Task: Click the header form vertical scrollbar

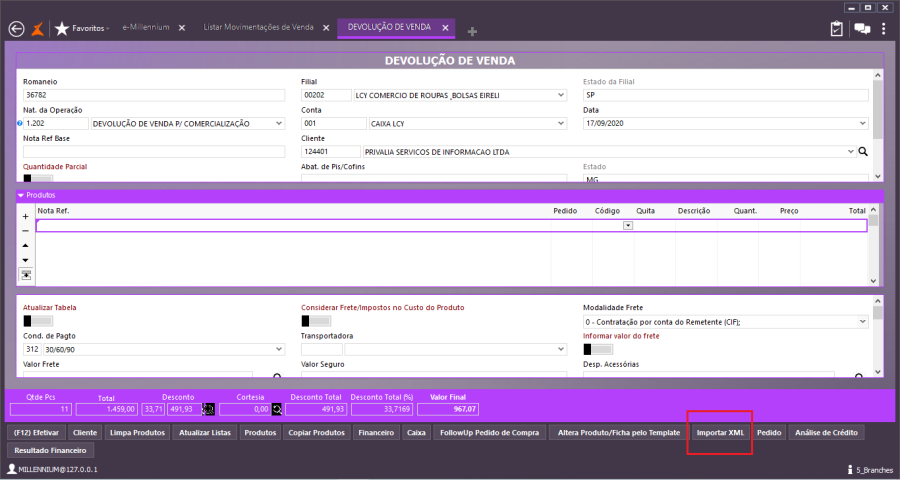Action: [878, 126]
